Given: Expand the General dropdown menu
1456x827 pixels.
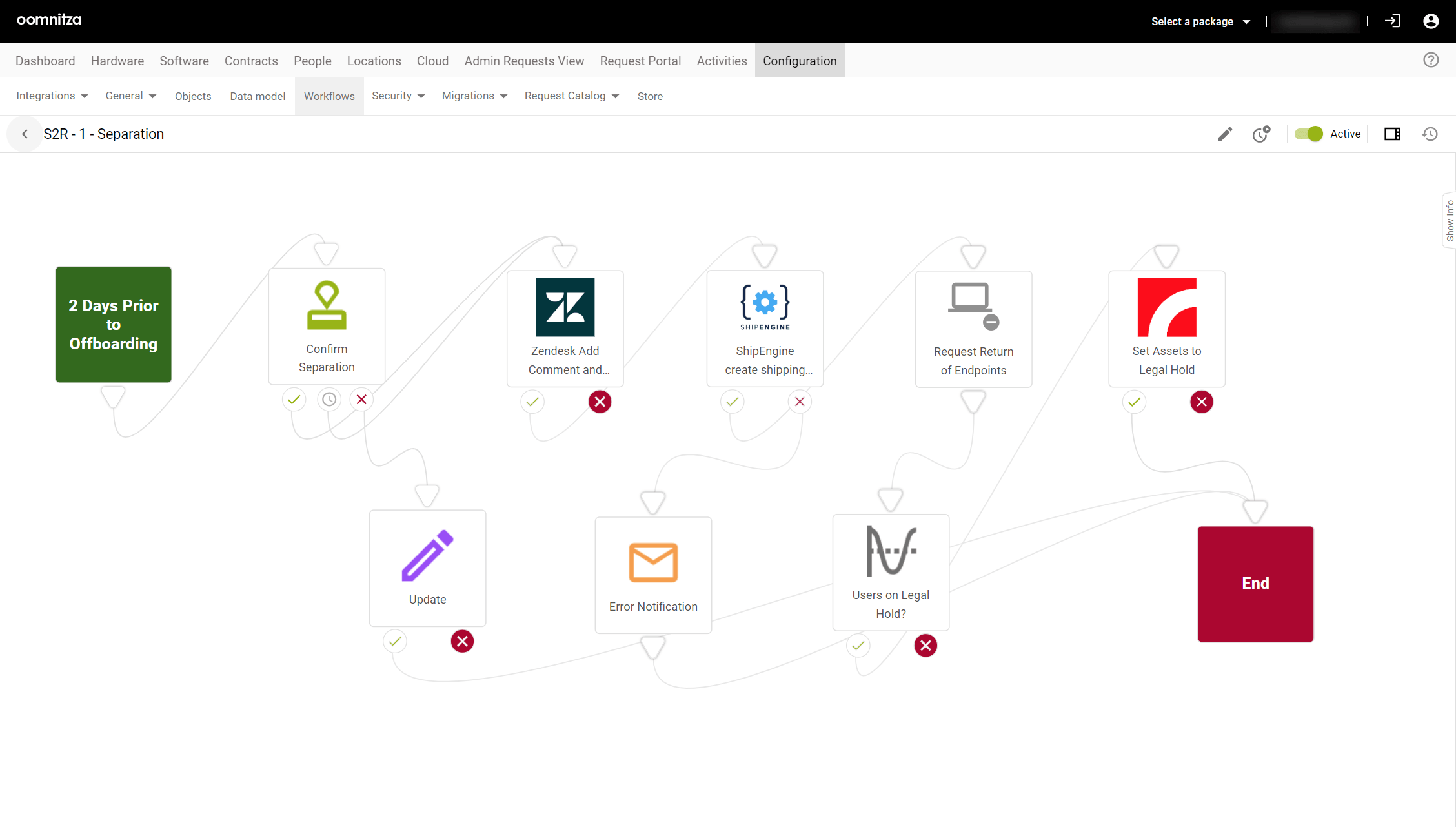Looking at the screenshot, I should coord(131,96).
